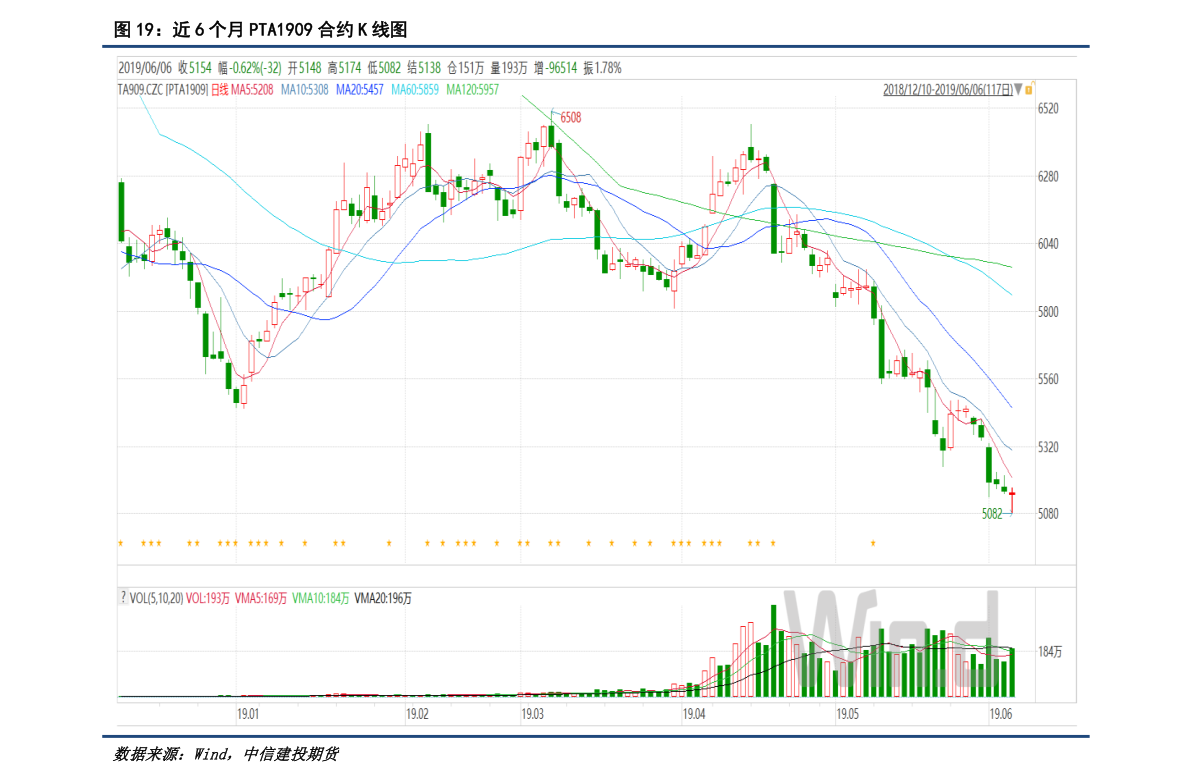This screenshot has height=782, width=1191.
Task: Open the date range dropdown arrow
Action: click(1019, 89)
